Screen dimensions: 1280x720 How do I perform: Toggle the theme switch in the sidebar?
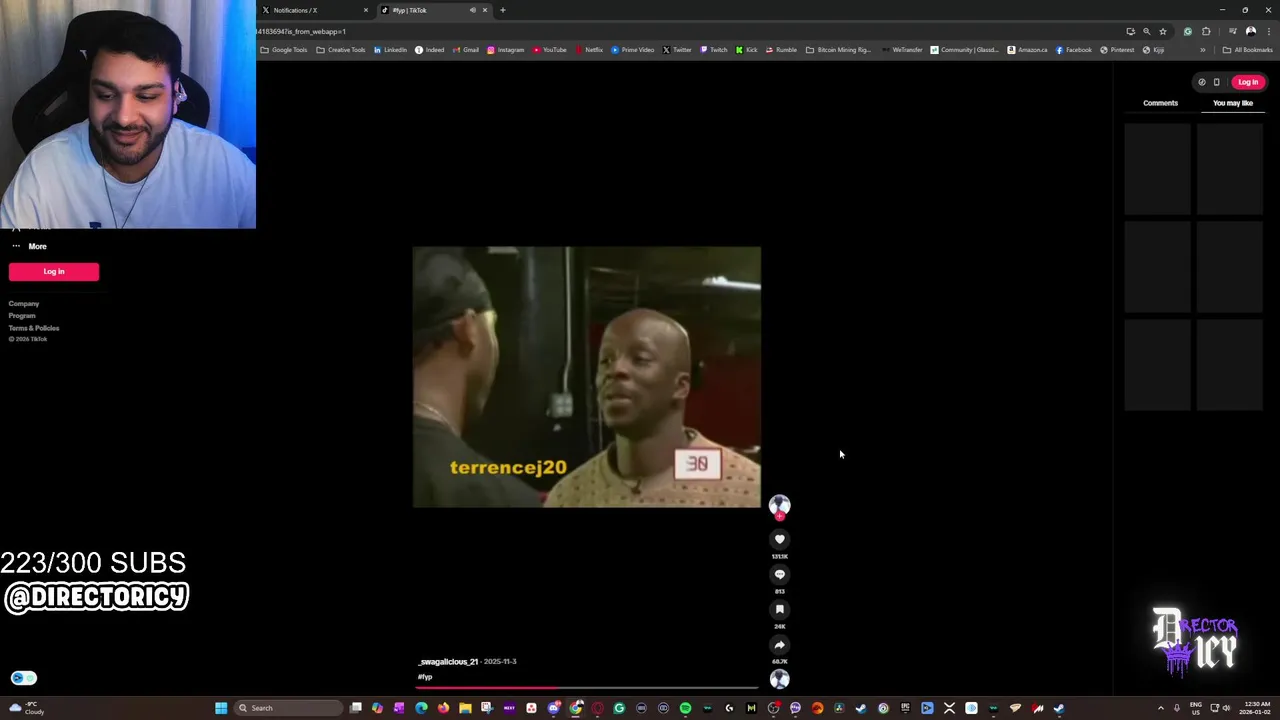click(24, 678)
